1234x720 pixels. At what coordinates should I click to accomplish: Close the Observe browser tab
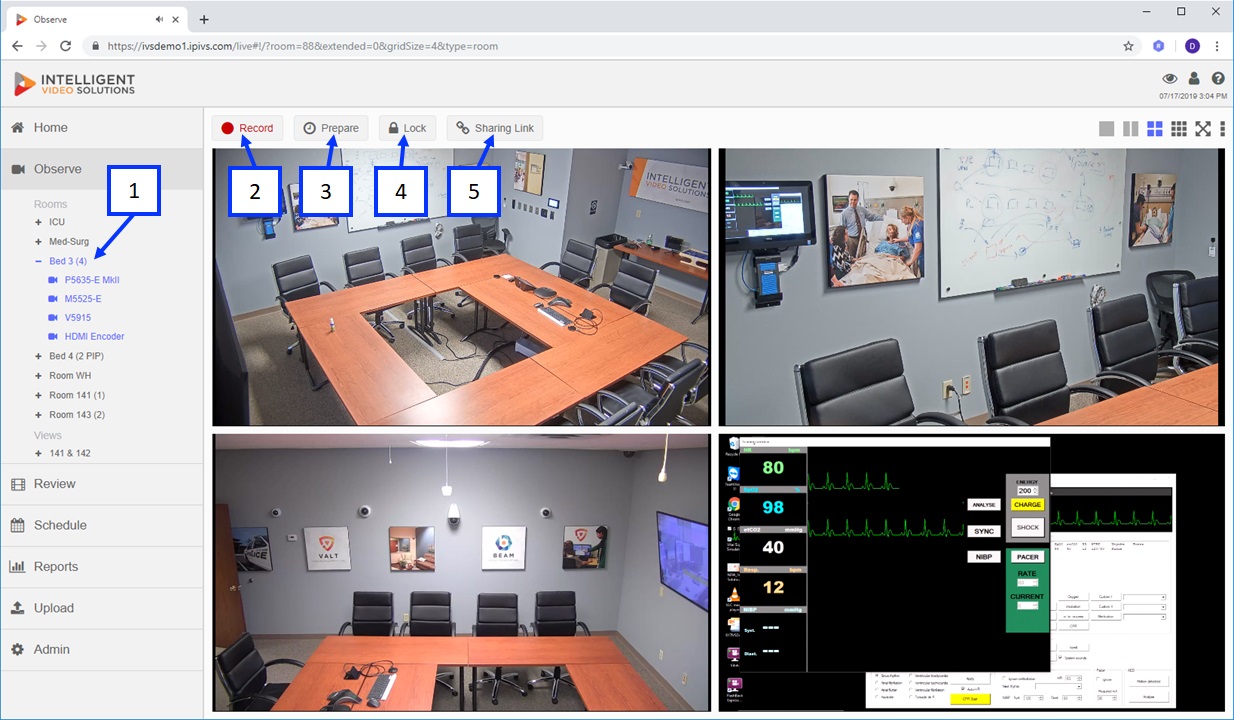point(176,19)
